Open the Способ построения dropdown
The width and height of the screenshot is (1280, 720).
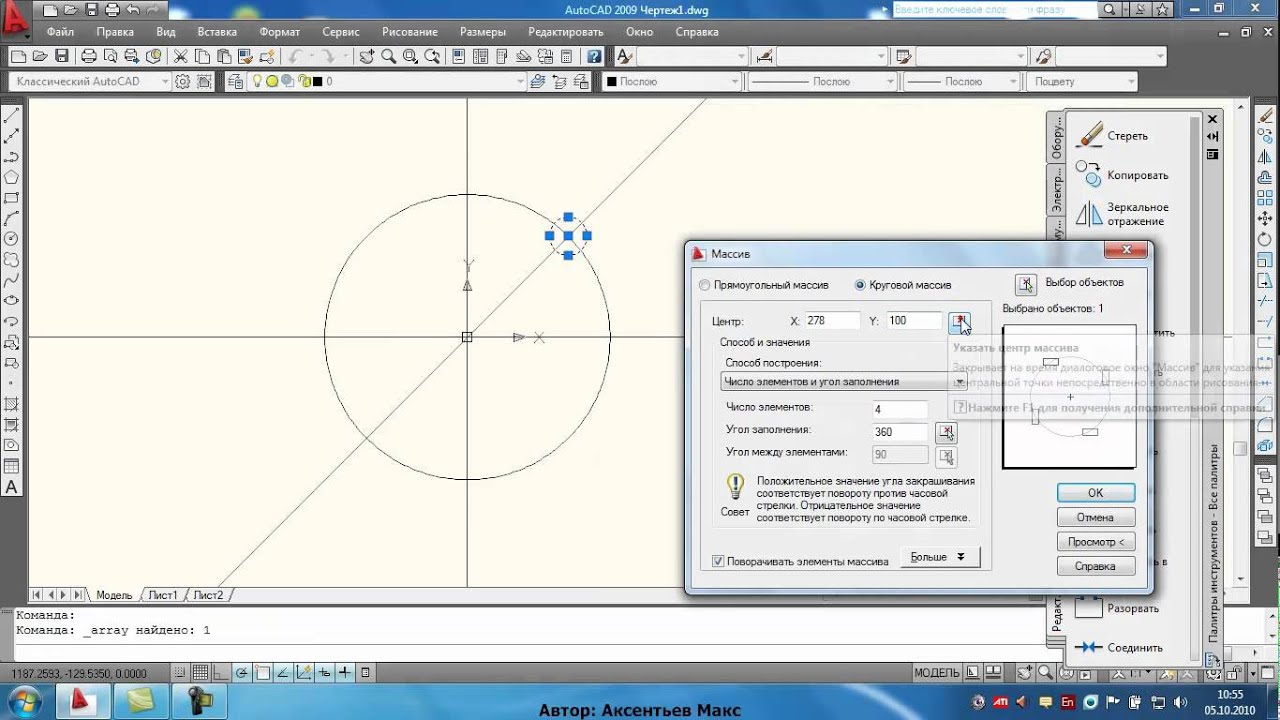[x=843, y=382]
